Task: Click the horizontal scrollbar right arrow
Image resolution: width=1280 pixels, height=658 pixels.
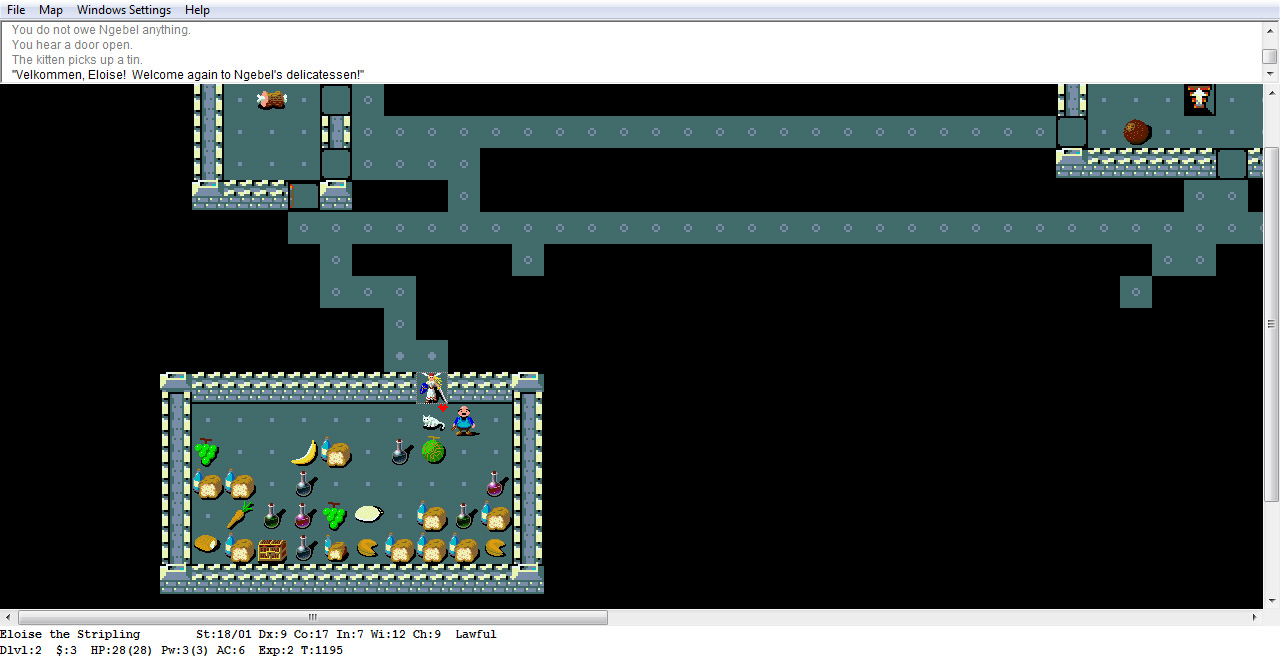Action: click(x=1254, y=617)
